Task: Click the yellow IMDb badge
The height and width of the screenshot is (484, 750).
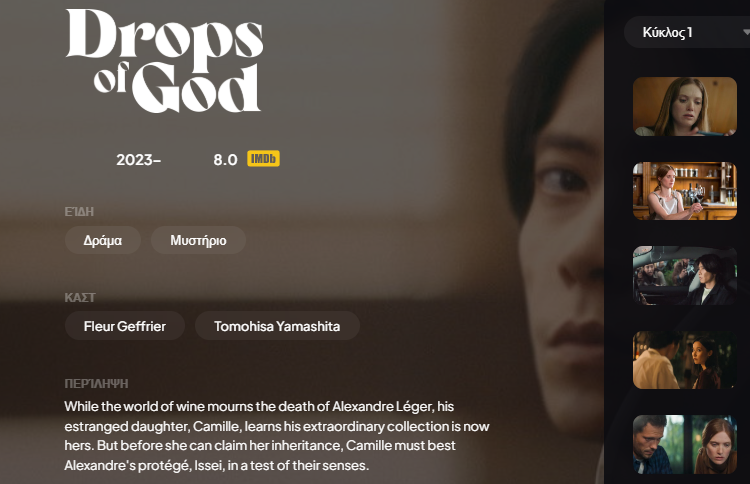Action: coord(263,158)
